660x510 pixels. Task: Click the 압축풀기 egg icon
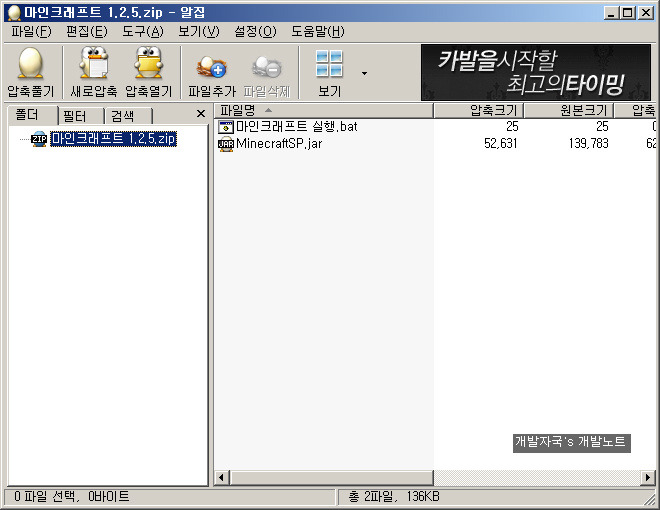coord(30,63)
